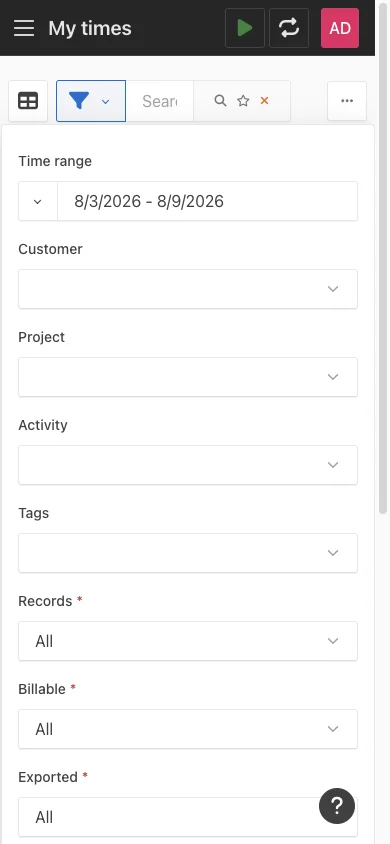Viewport: 390px width, 844px height.
Task: Start a timer with the green play button
Action: [245, 28]
